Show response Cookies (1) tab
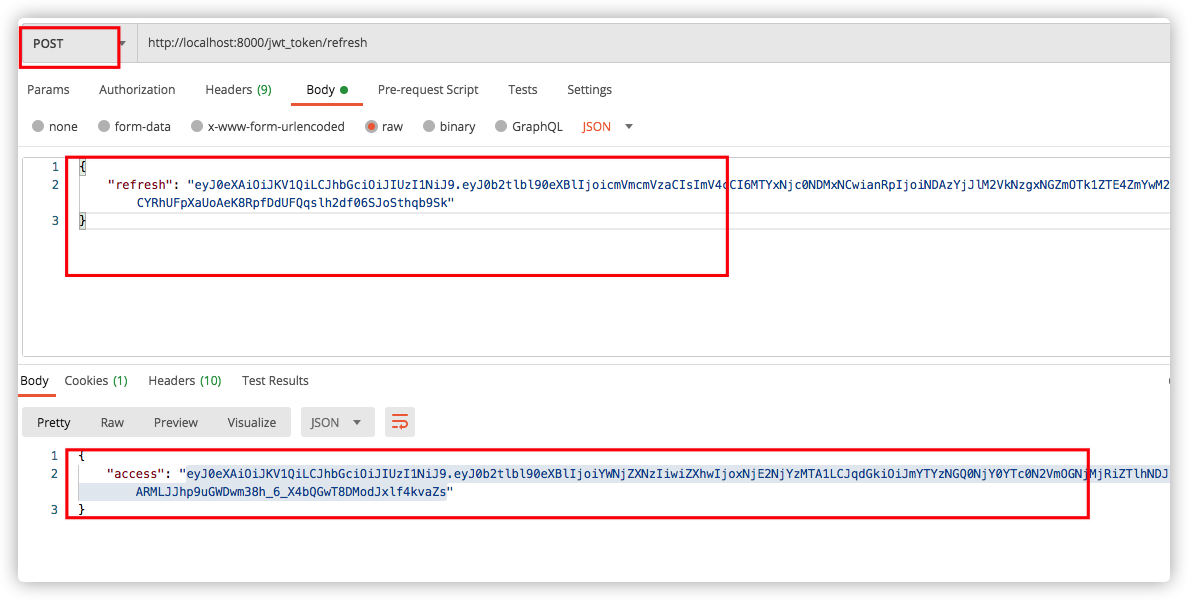Image resolution: width=1188 pixels, height=600 pixels. coord(96,381)
